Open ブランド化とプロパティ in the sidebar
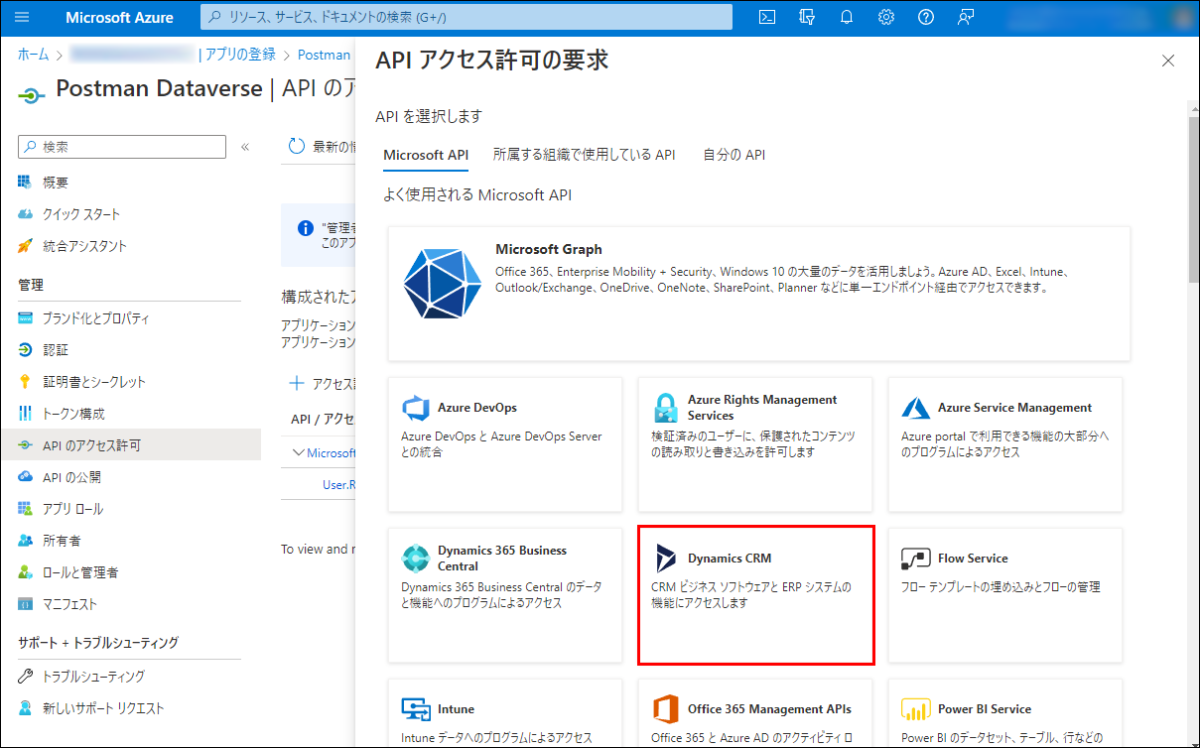Screen dimensions: 1200x748 pos(130,318)
